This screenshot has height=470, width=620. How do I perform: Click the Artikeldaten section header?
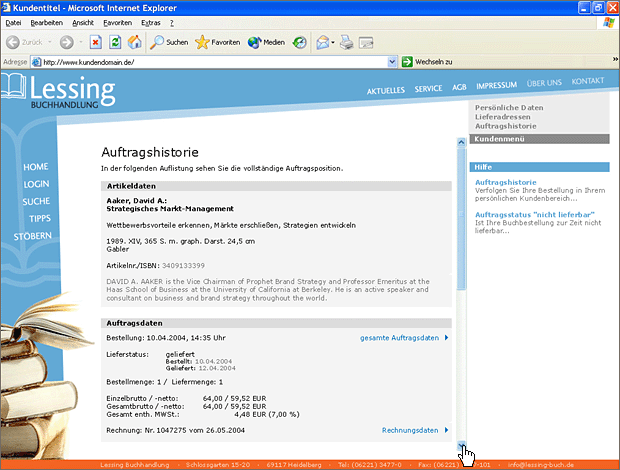click(276, 186)
